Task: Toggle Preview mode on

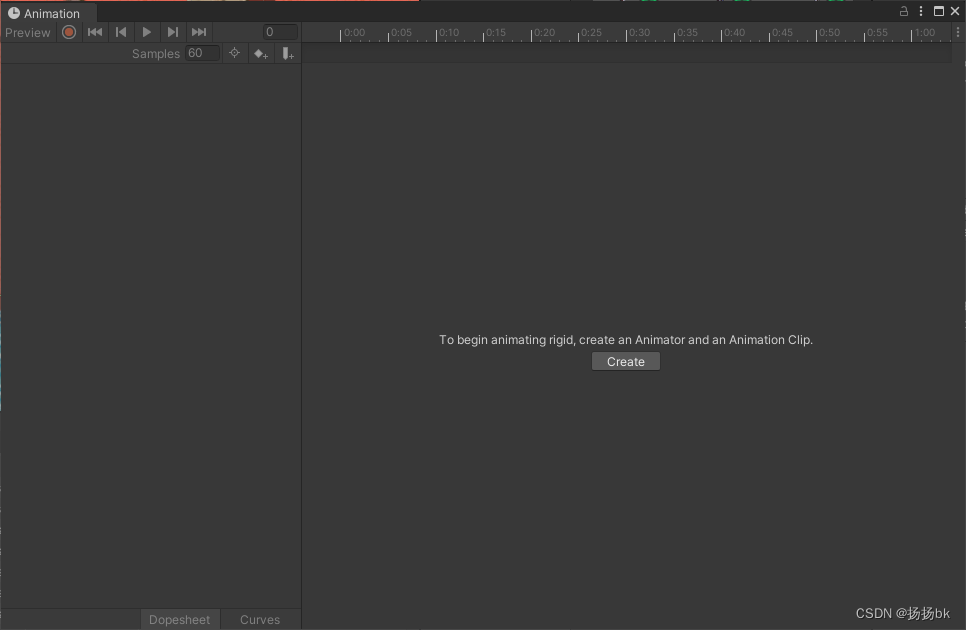Action: tap(27, 31)
